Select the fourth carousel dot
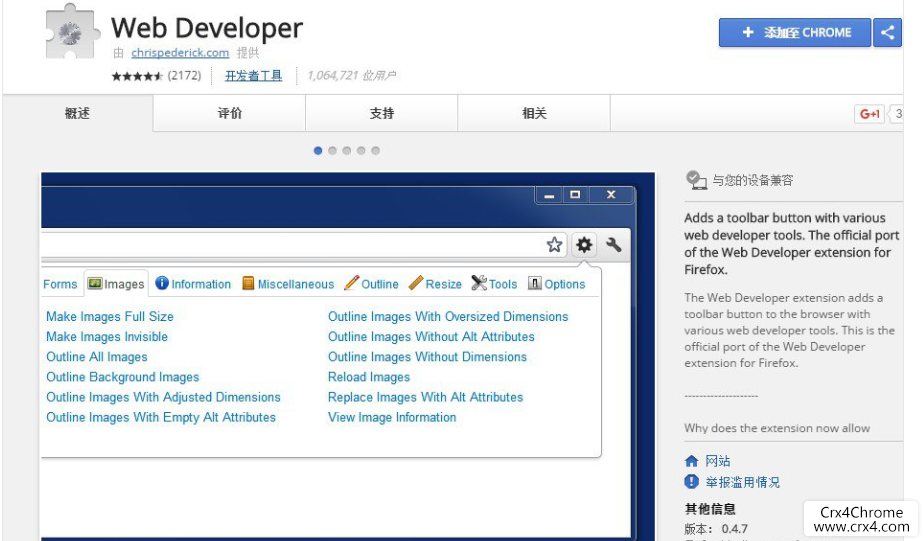923x541 pixels. 361,151
